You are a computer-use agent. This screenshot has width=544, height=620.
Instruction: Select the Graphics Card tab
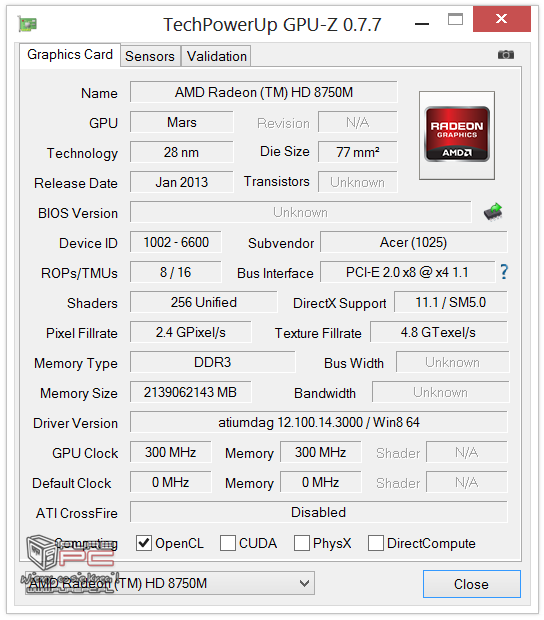coord(70,55)
